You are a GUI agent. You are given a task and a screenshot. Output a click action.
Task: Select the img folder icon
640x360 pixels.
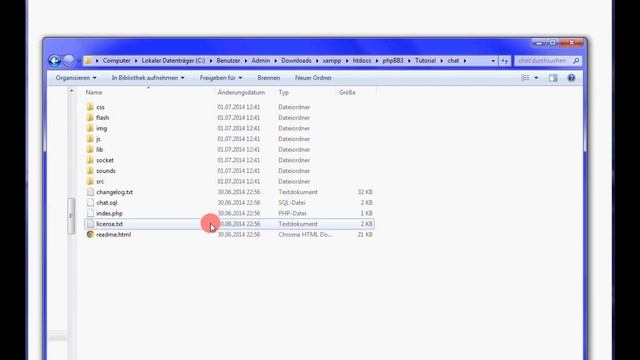pyautogui.click(x=90, y=128)
